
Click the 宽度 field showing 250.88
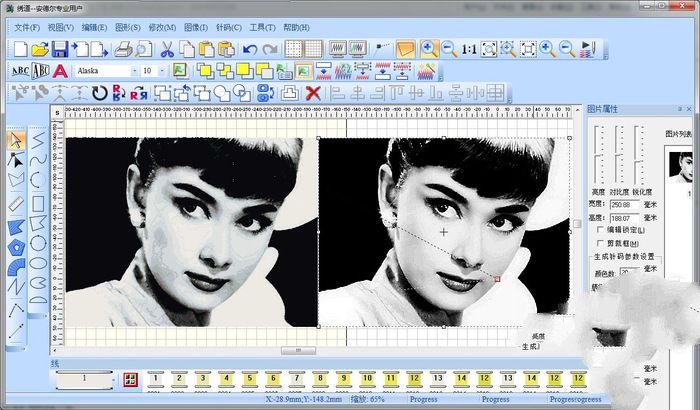[x=625, y=205]
